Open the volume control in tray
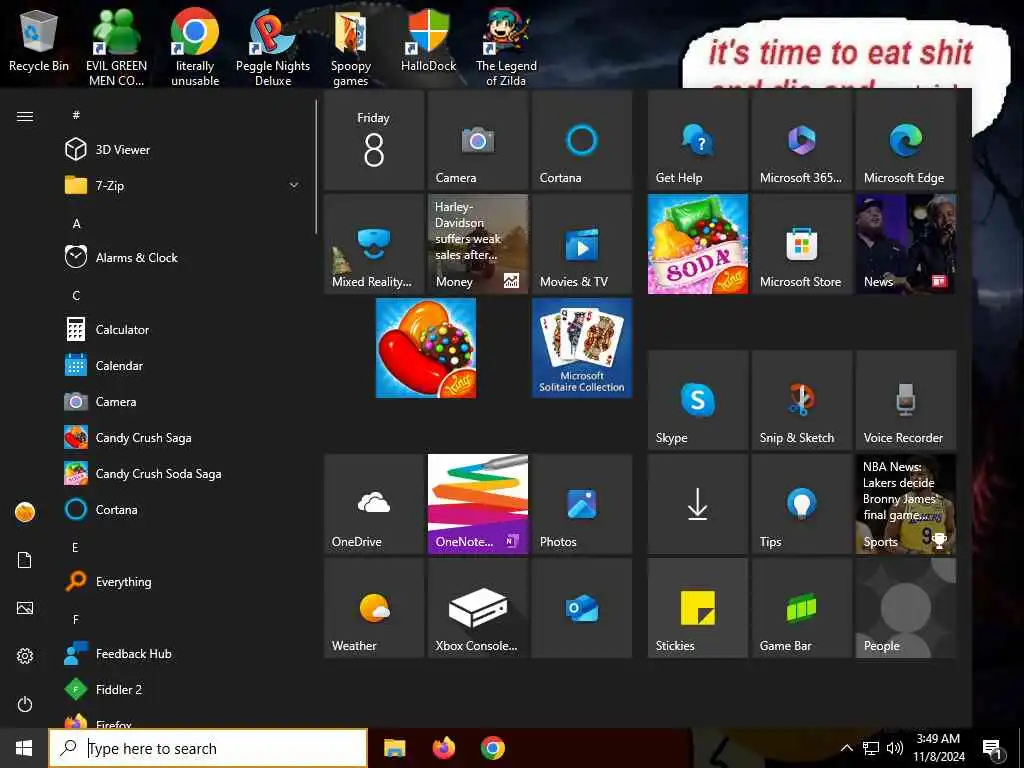The height and width of the screenshot is (768, 1024). (895, 748)
